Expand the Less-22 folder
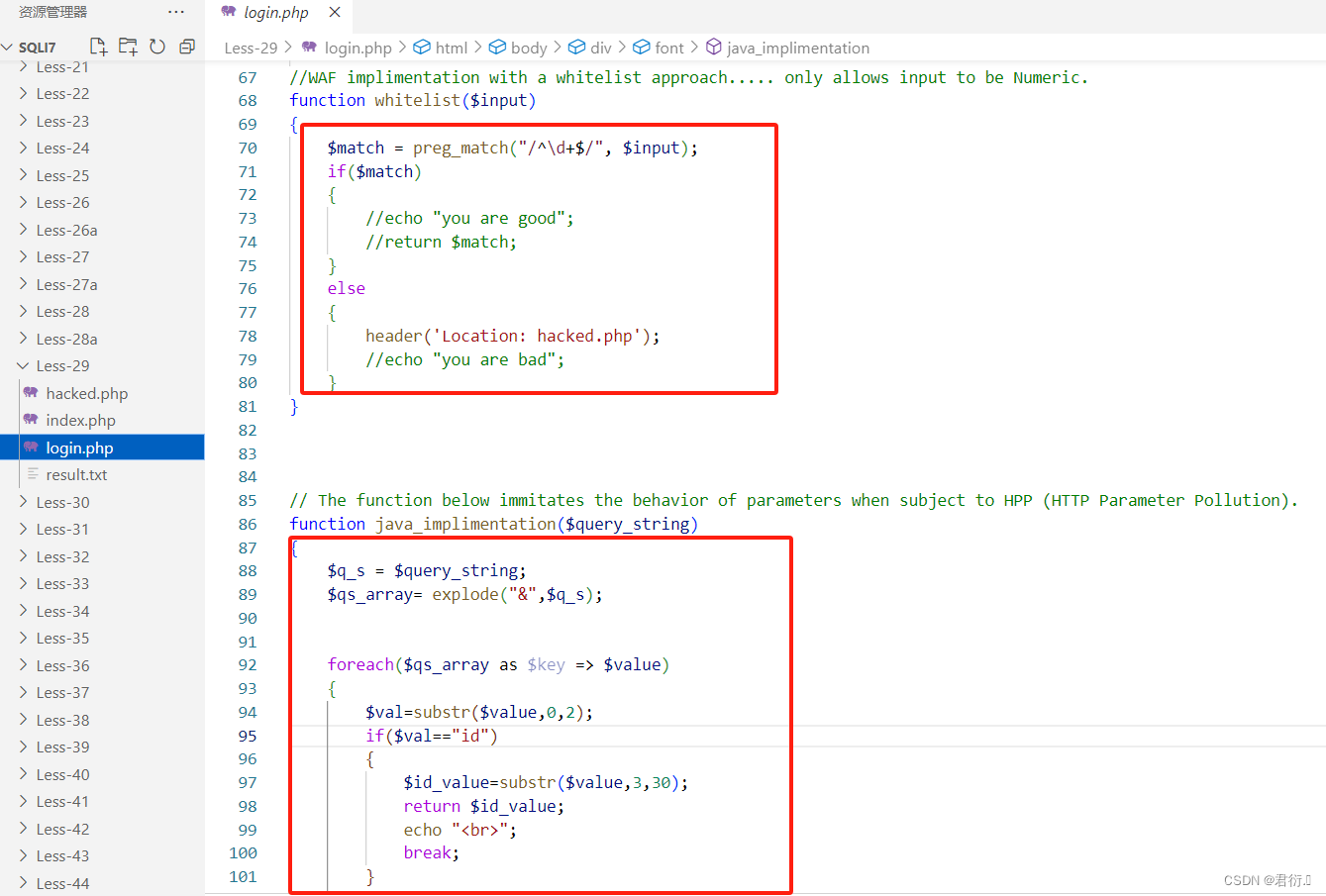 (63, 93)
